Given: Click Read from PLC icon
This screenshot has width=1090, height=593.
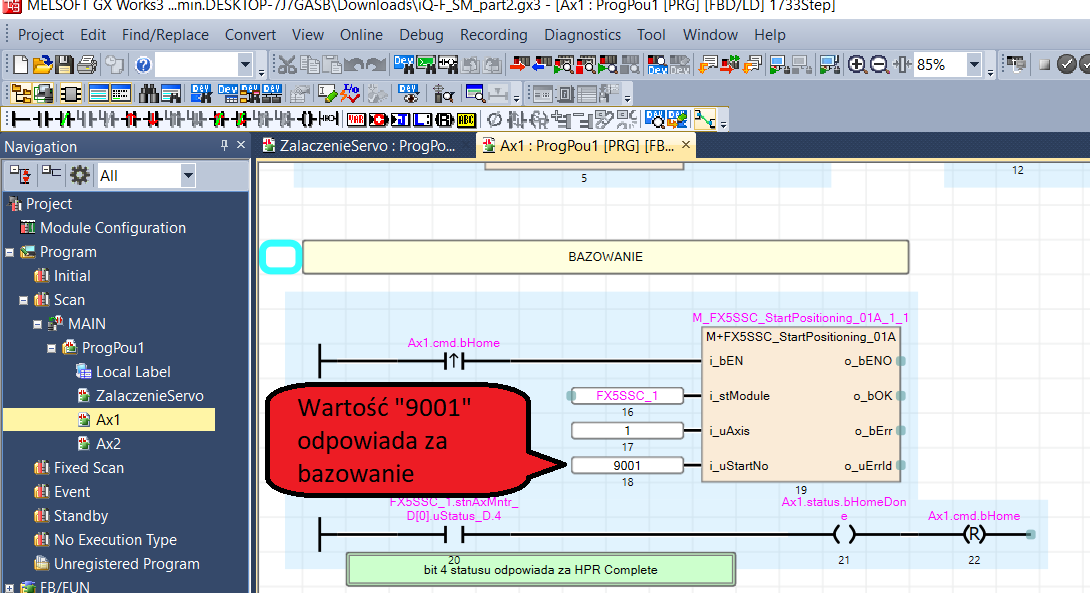Looking at the screenshot, I should pyautogui.click(x=540, y=65).
